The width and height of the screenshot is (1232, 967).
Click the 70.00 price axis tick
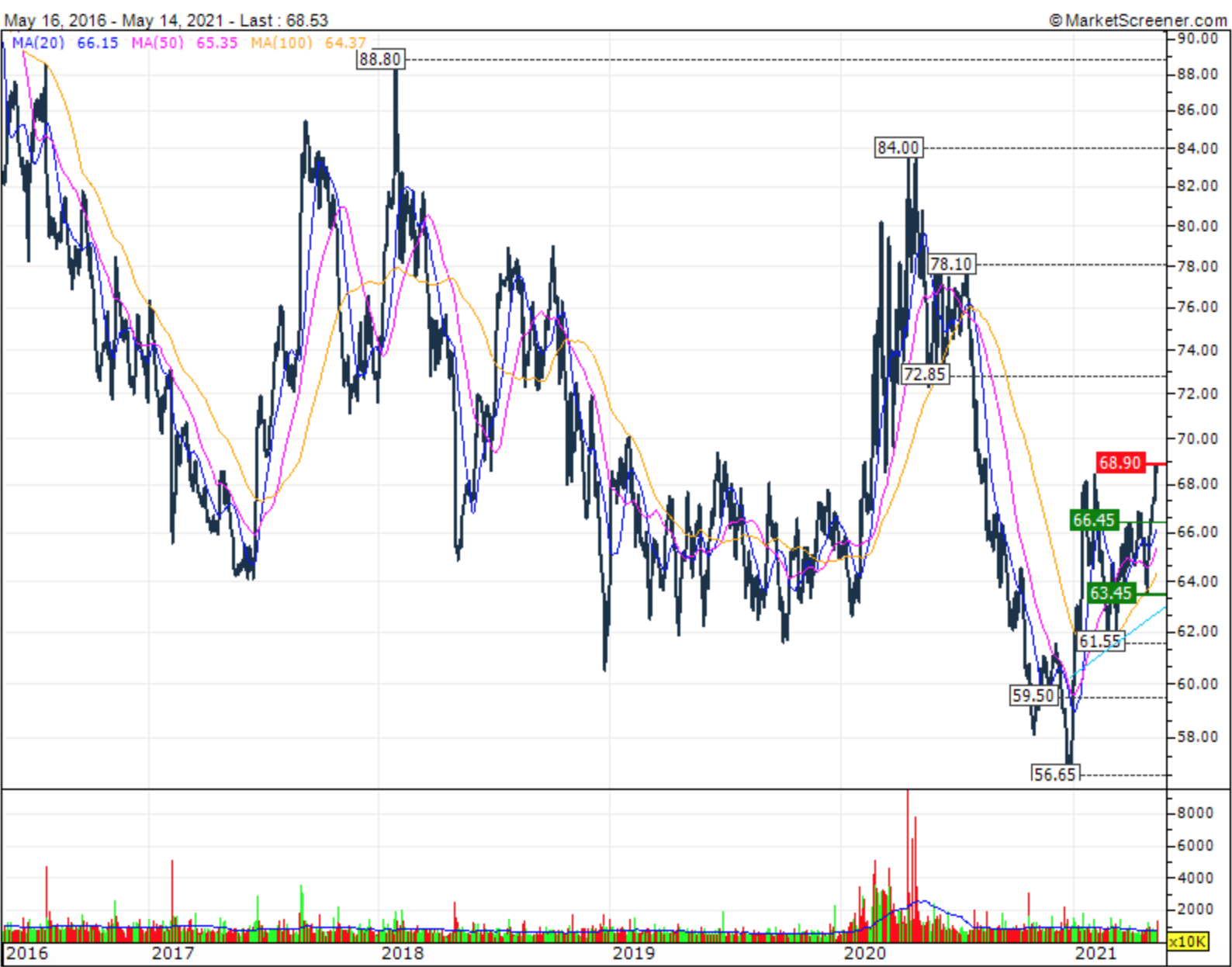(1198, 438)
